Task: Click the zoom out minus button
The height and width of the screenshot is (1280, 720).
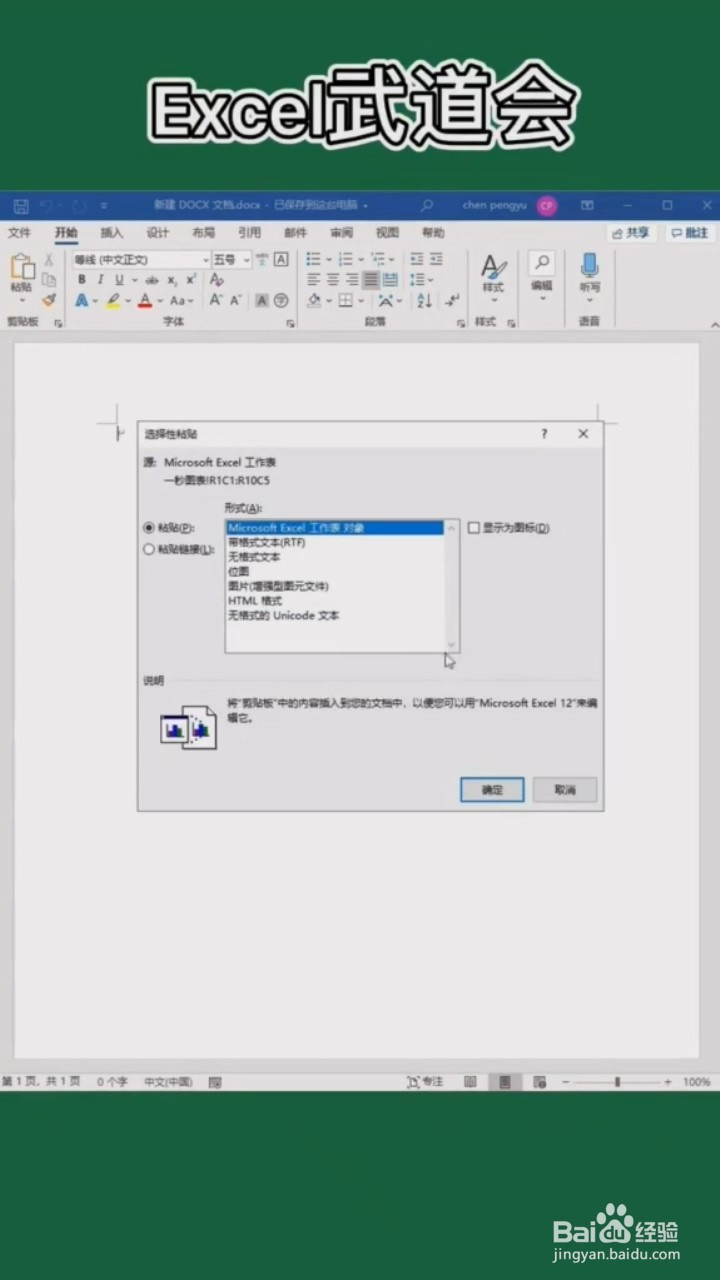Action: (x=565, y=1082)
